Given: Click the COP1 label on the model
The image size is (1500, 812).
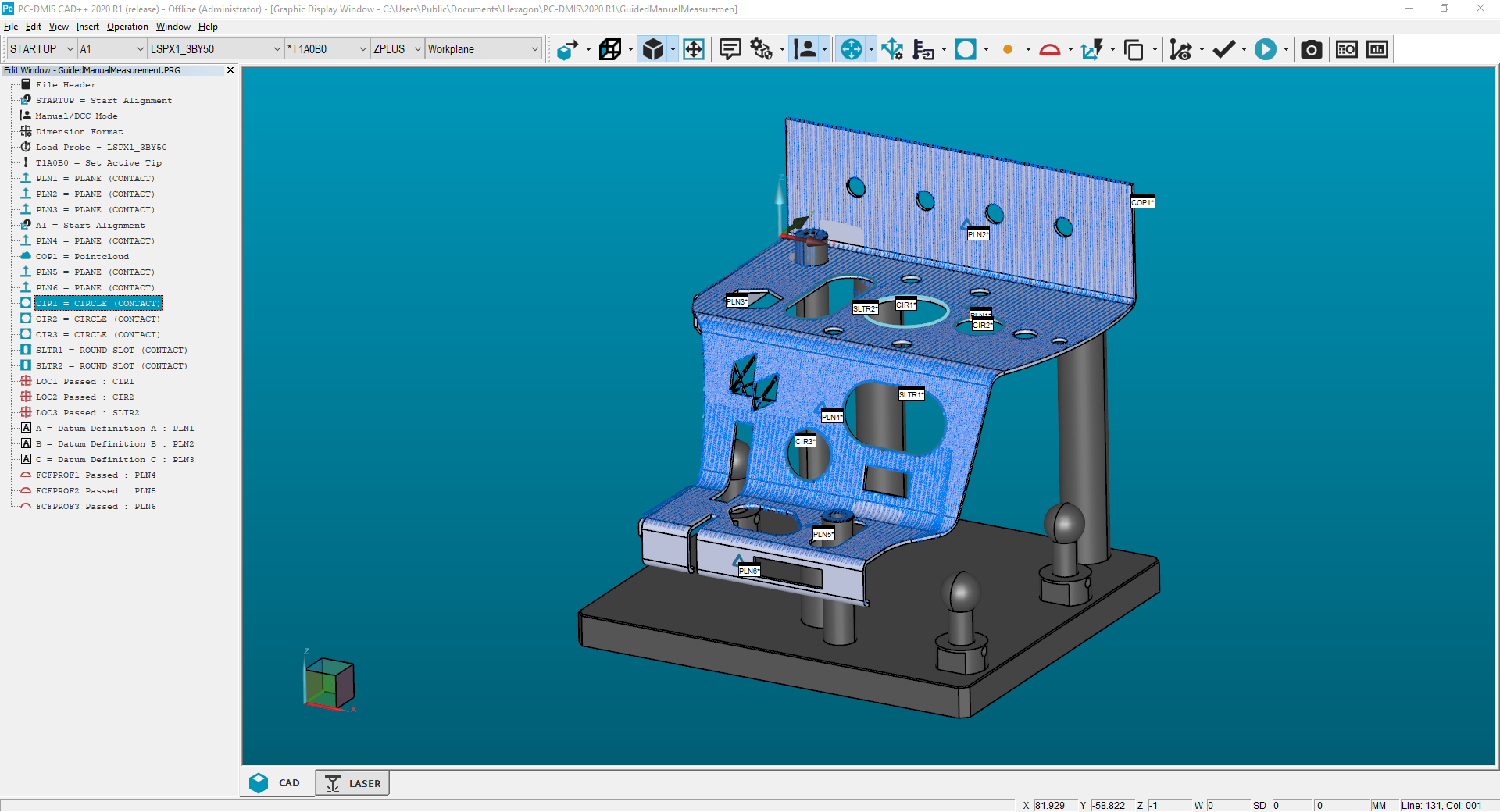Looking at the screenshot, I should [1143, 201].
